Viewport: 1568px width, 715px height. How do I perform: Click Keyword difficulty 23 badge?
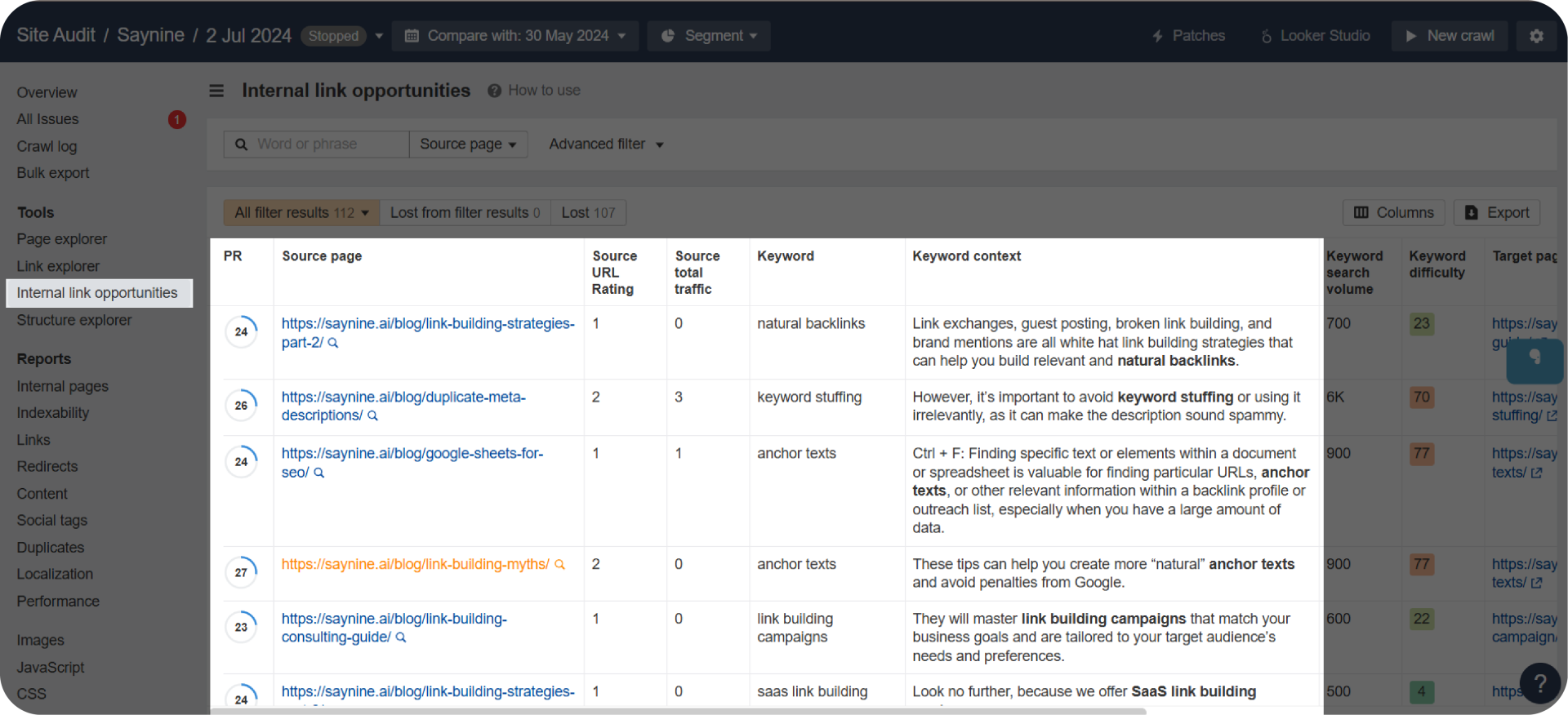tap(1422, 324)
